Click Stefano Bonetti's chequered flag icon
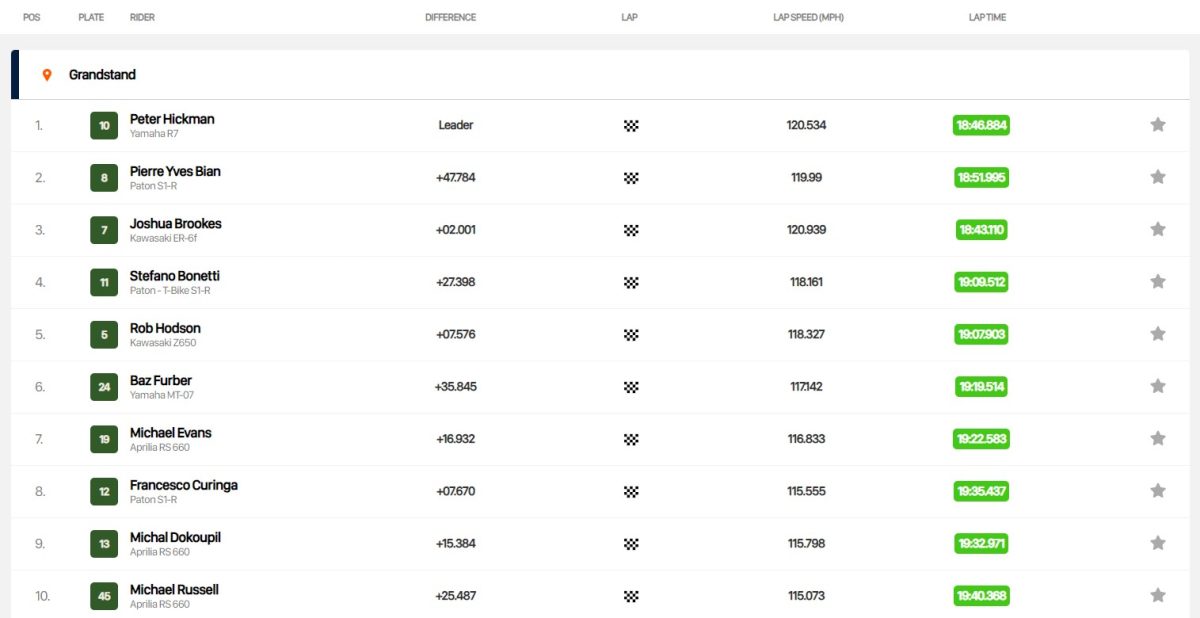 pos(631,282)
